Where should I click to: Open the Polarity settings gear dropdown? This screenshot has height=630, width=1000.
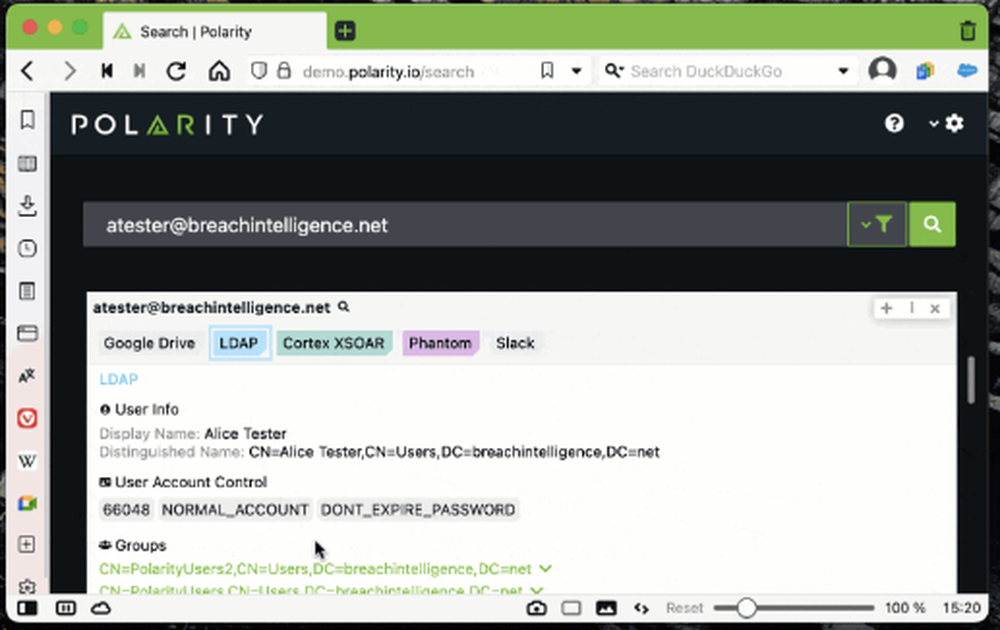(947, 123)
